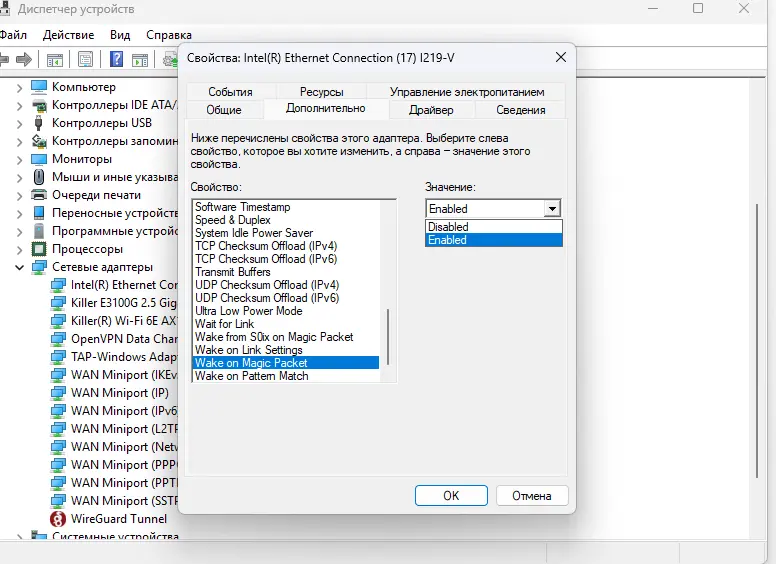Collapse the Сетевые адаптеры tree node
Screen dimensions: 776x564
click(x=20, y=268)
